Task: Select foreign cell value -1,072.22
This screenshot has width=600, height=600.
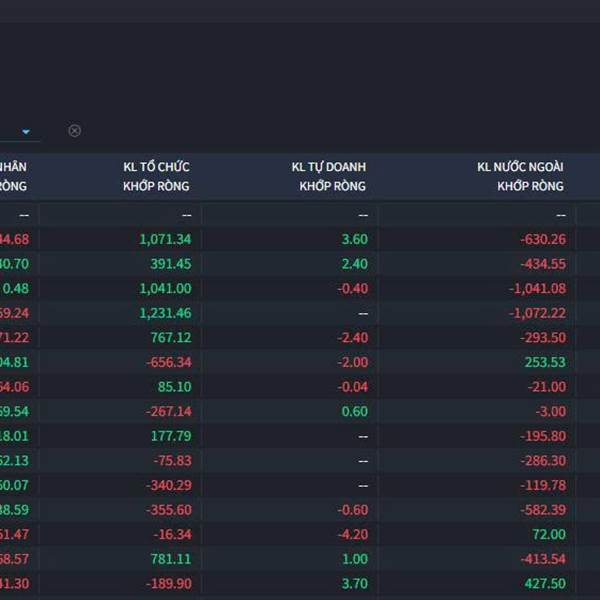Action: click(537, 313)
